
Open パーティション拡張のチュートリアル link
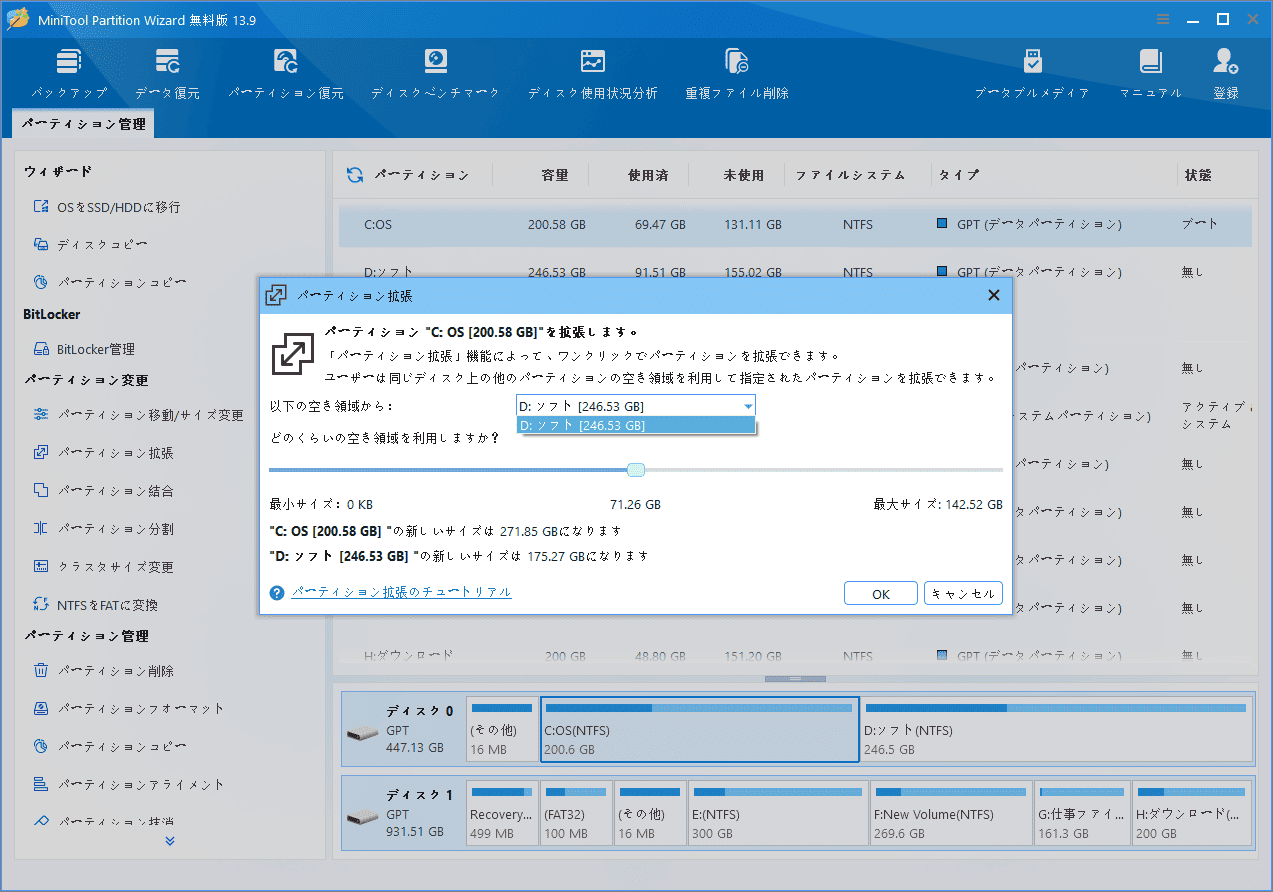click(x=401, y=592)
